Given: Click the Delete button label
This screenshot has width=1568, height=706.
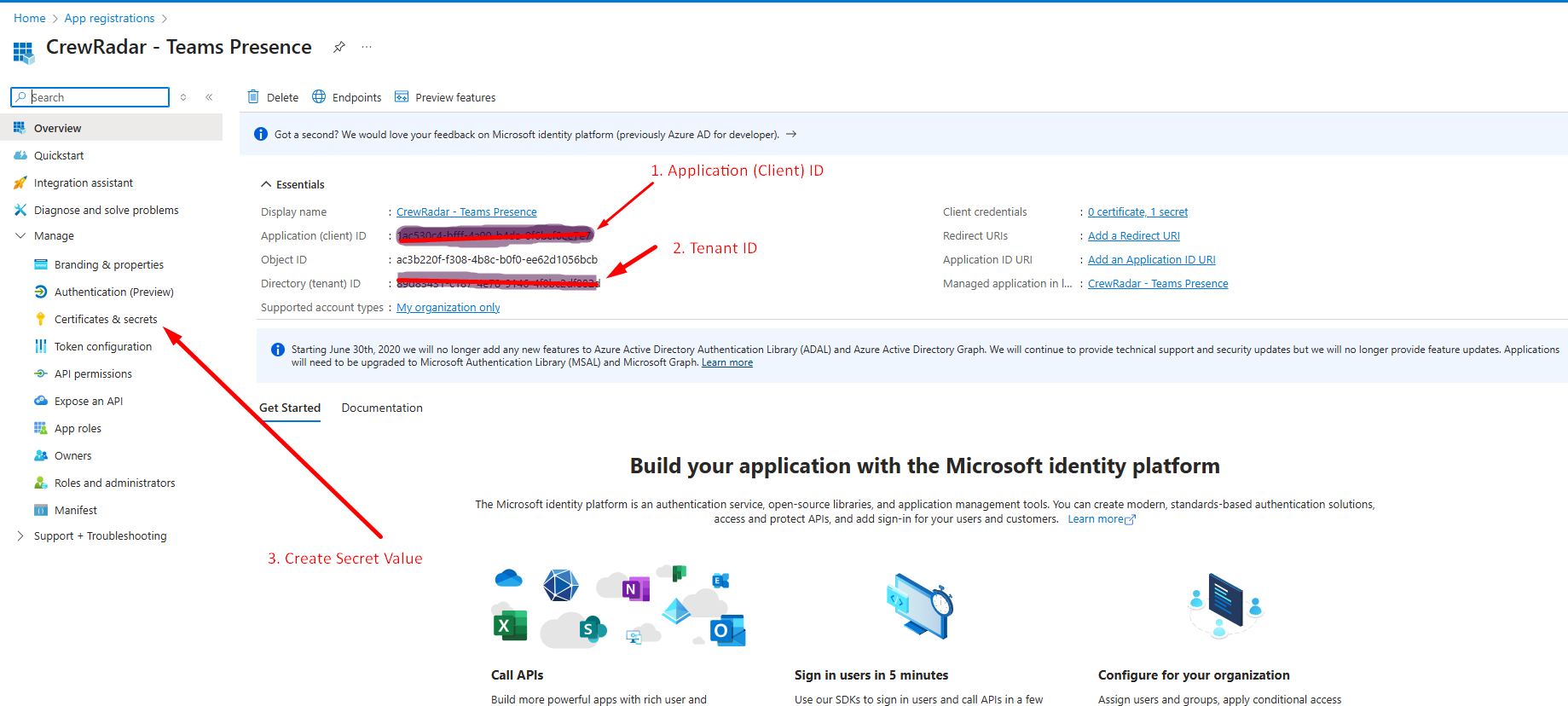Looking at the screenshot, I should tap(282, 97).
